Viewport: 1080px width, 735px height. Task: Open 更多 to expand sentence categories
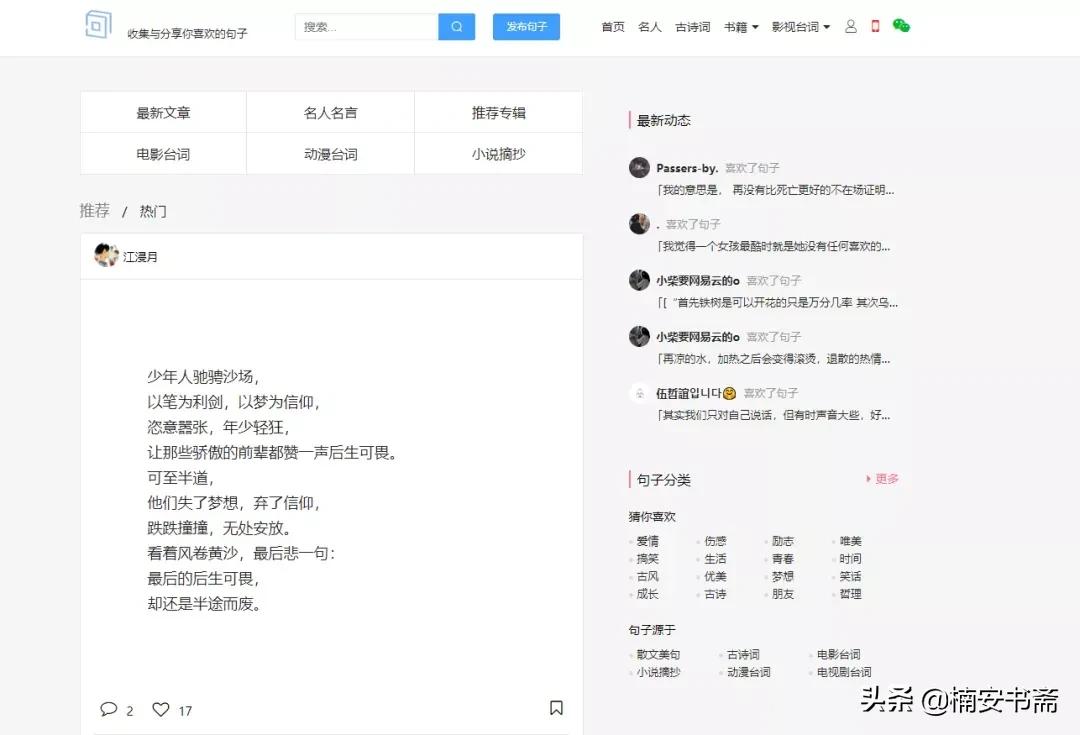pos(886,479)
